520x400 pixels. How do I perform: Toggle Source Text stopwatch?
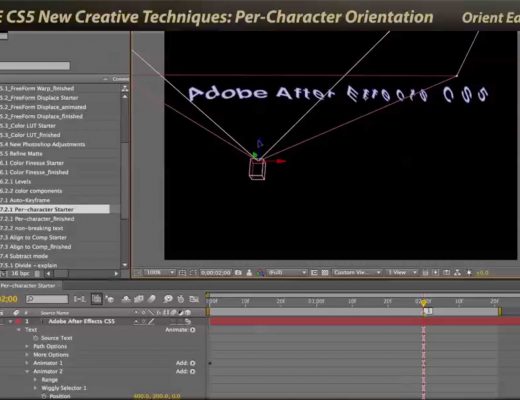tap(36, 338)
